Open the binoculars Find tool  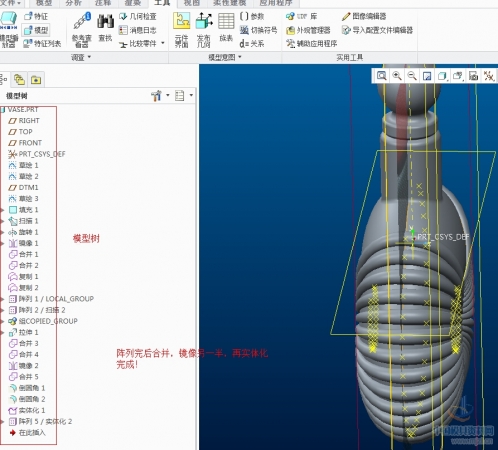(x=105, y=28)
